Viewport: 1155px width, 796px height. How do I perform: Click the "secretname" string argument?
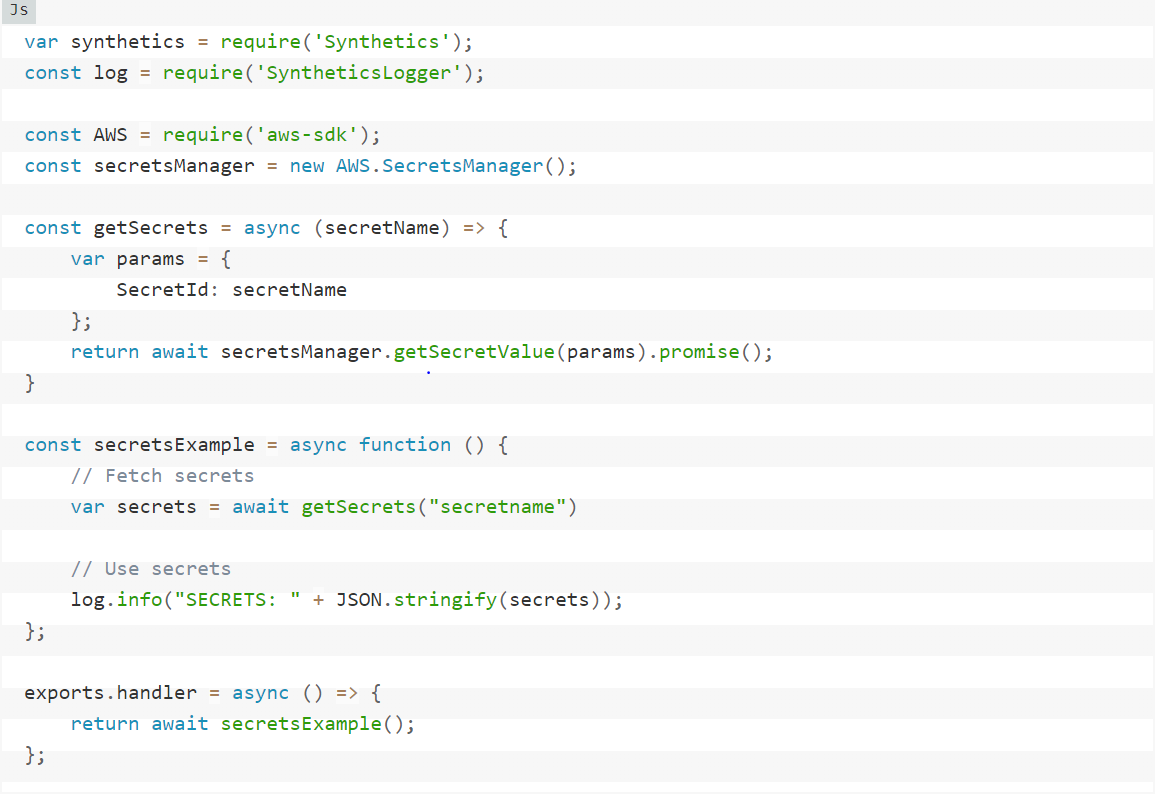(497, 507)
